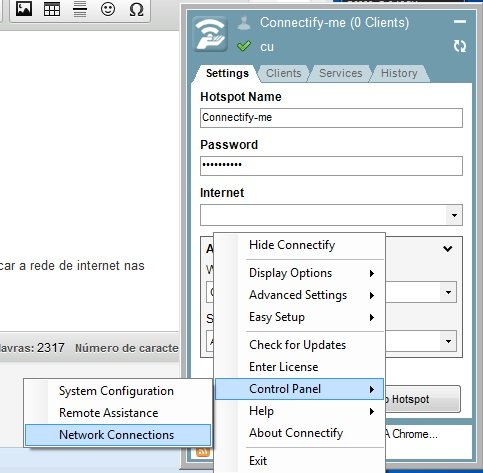Screen dimensions: 483x473
Task: Open the History tab
Action: coord(399,73)
